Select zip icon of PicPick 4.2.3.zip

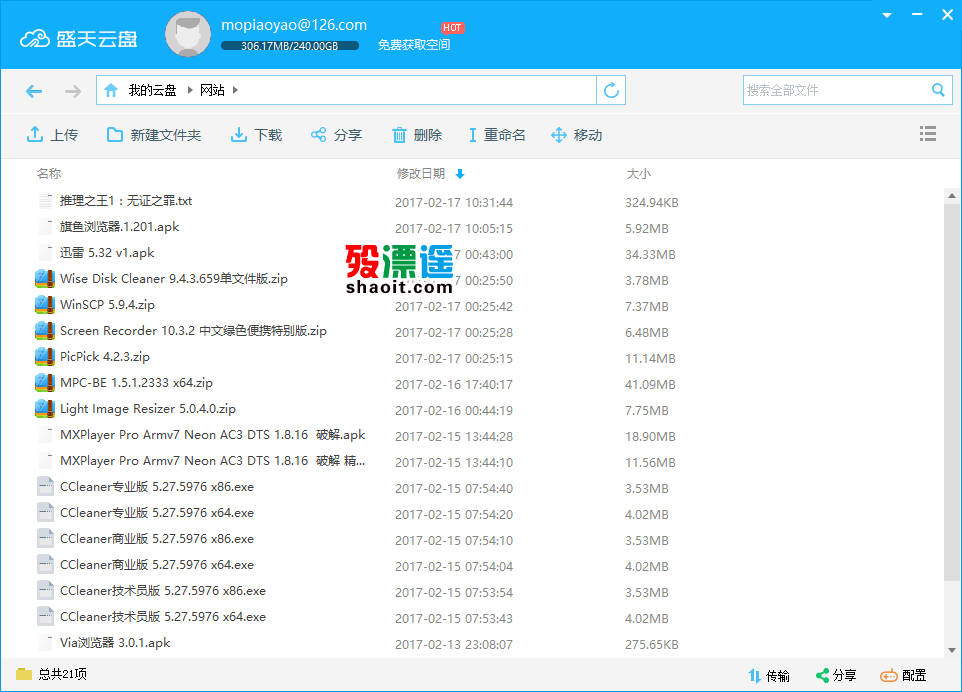(x=45, y=356)
